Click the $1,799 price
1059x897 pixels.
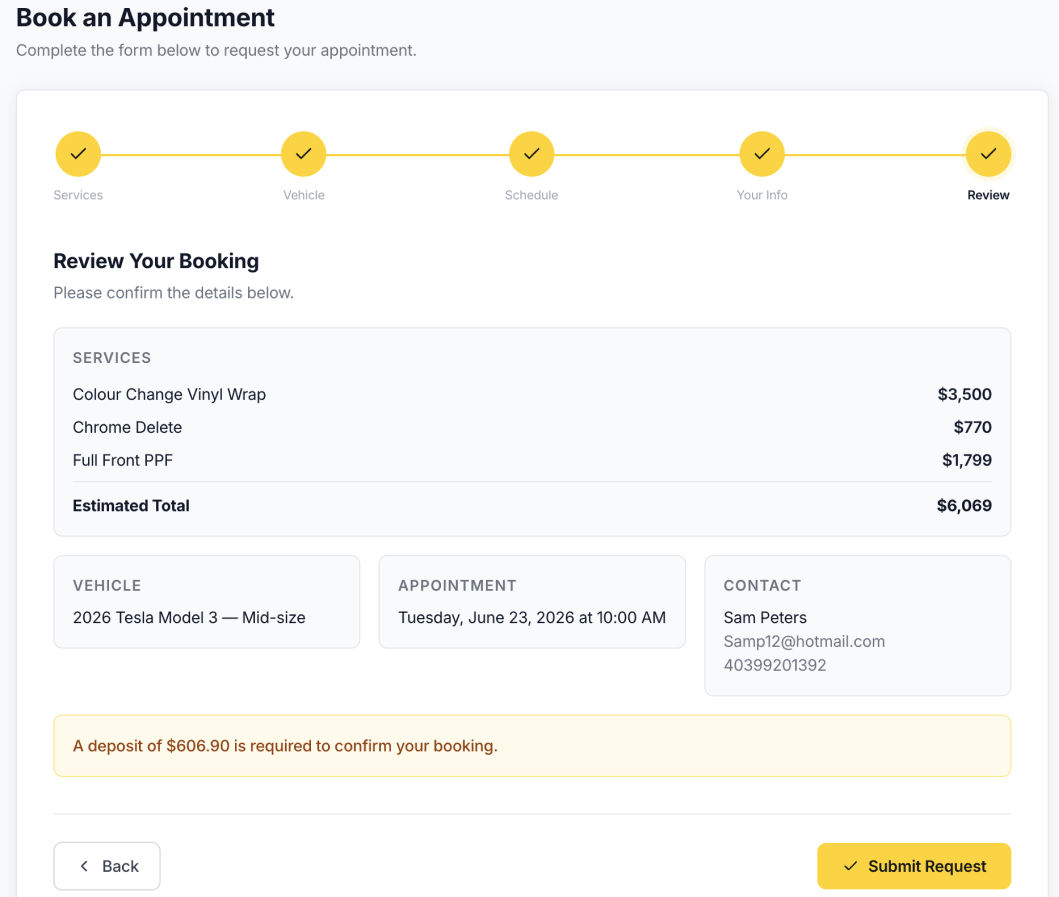tap(967, 461)
